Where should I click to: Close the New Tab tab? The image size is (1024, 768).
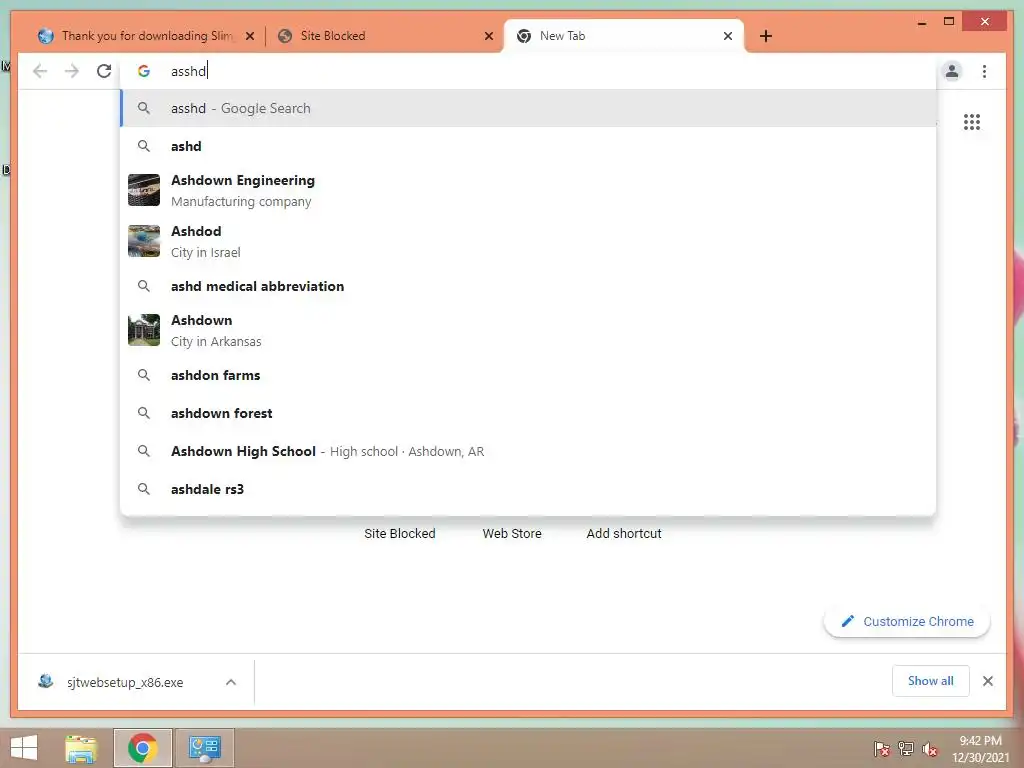tap(728, 36)
